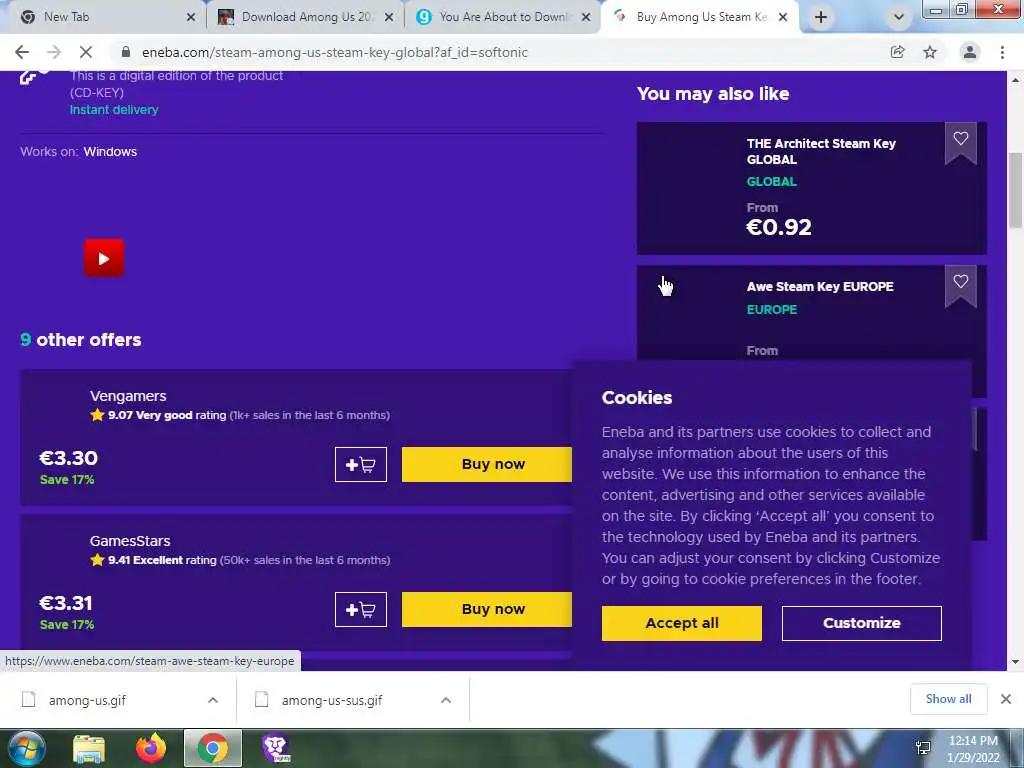1024x768 pixels.
Task: Select GamesStars seller name
Action: click(x=130, y=541)
